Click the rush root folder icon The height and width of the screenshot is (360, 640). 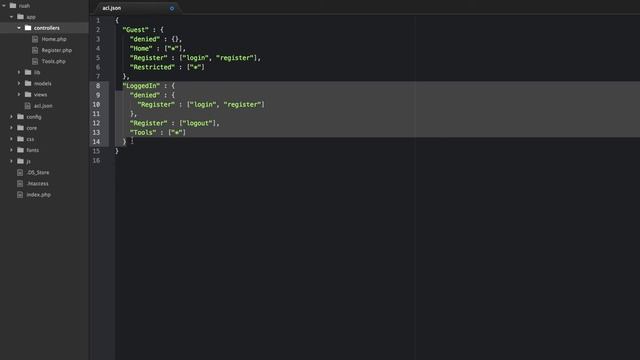pyautogui.click(x=13, y=6)
